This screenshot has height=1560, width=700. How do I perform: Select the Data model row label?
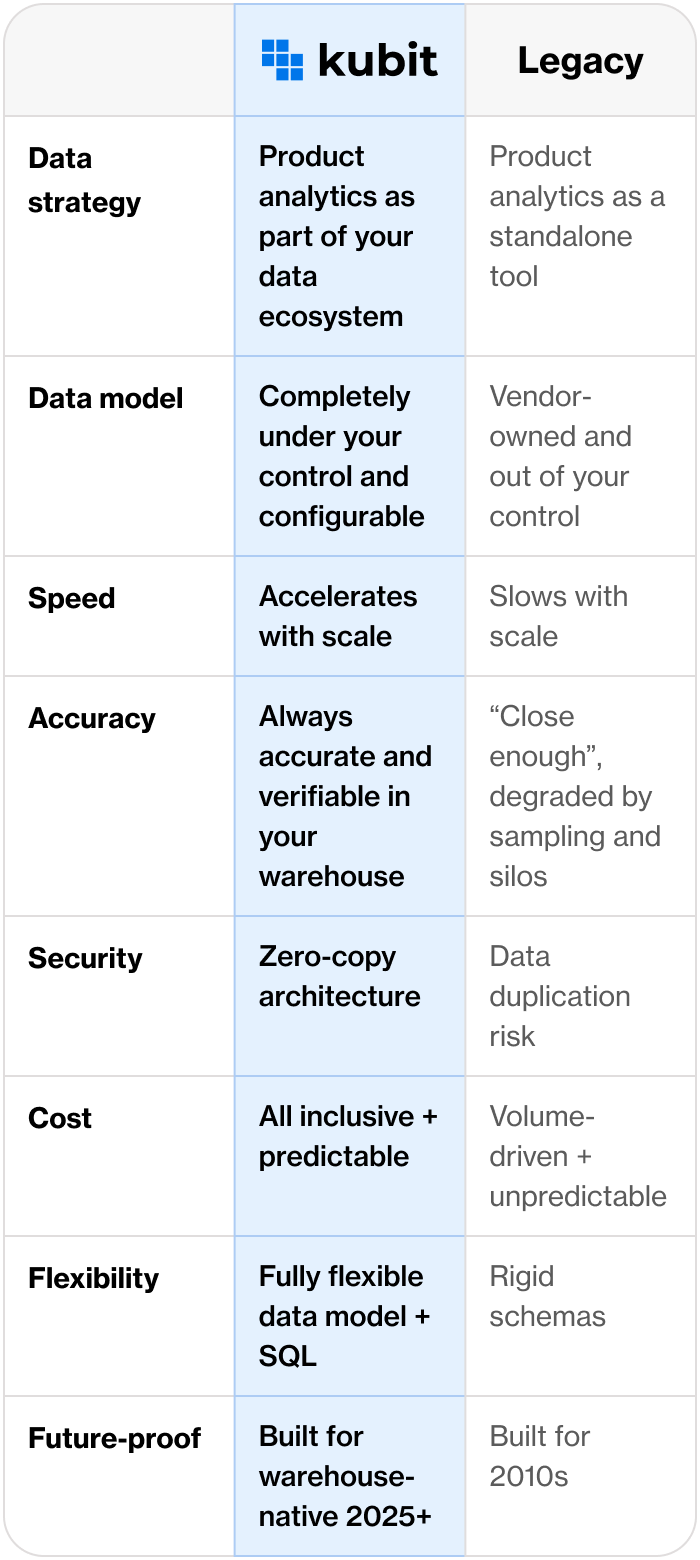tap(105, 398)
